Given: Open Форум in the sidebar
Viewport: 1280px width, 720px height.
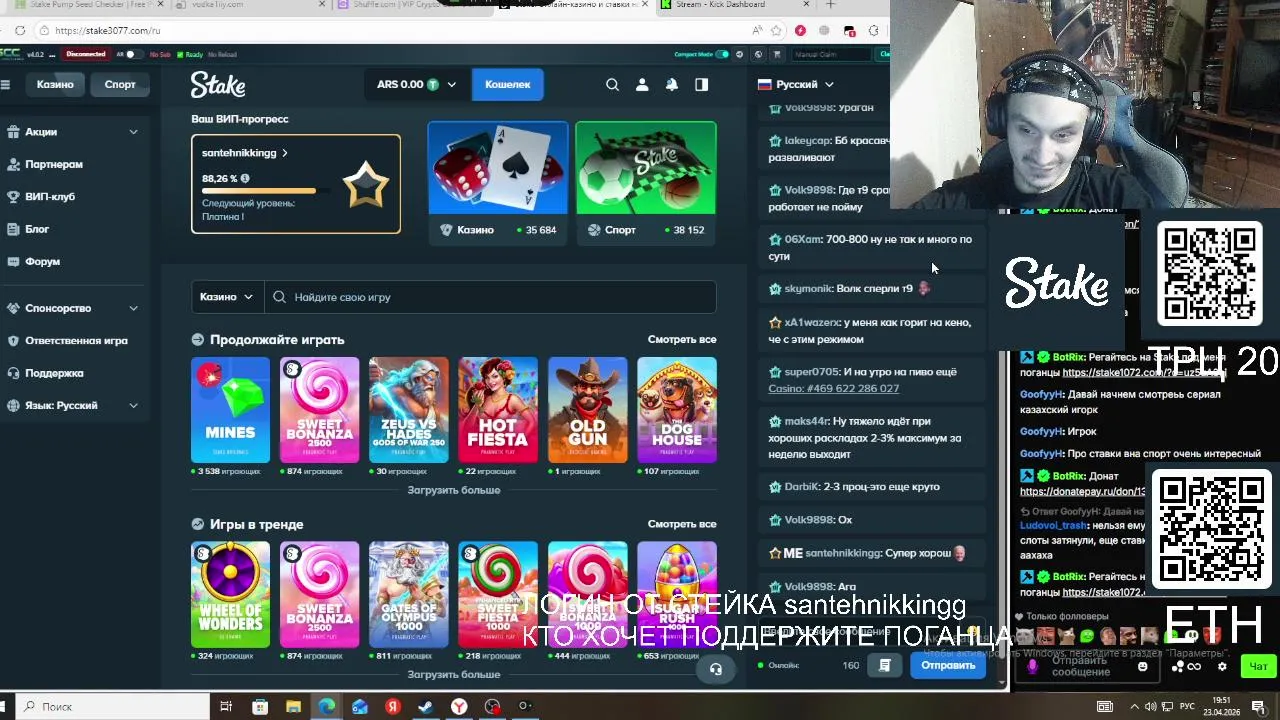Looking at the screenshot, I should (x=43, y=261).
